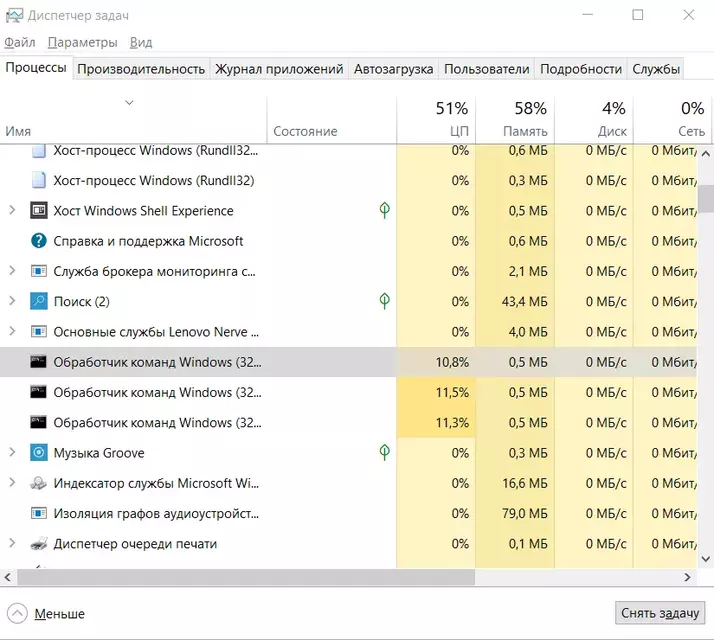This screenshot has height=640, width=714.
Task: Click the Task Manager title bar icon
Action: point(14,15)
